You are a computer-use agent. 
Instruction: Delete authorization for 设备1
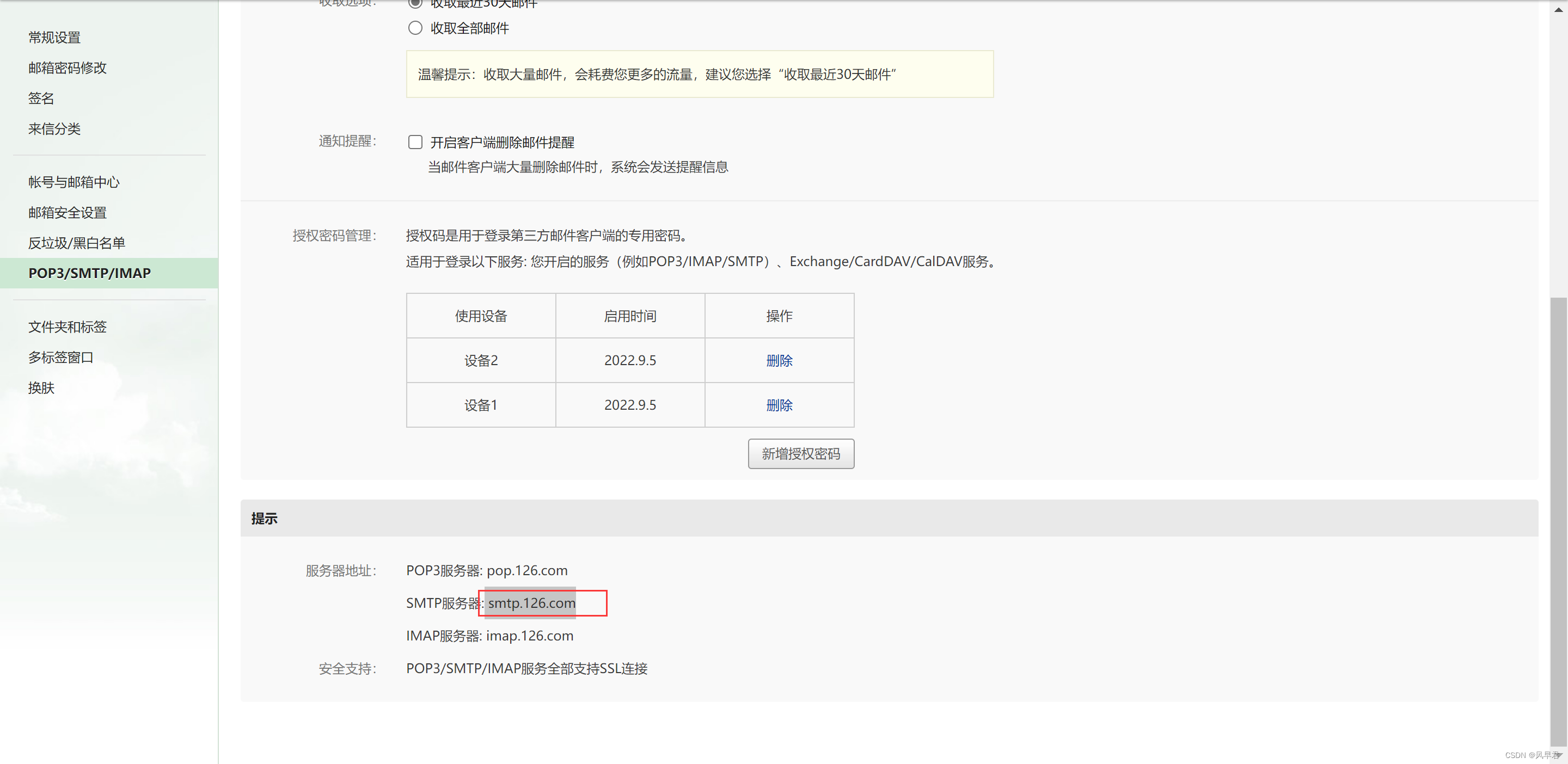click(779, 405)
